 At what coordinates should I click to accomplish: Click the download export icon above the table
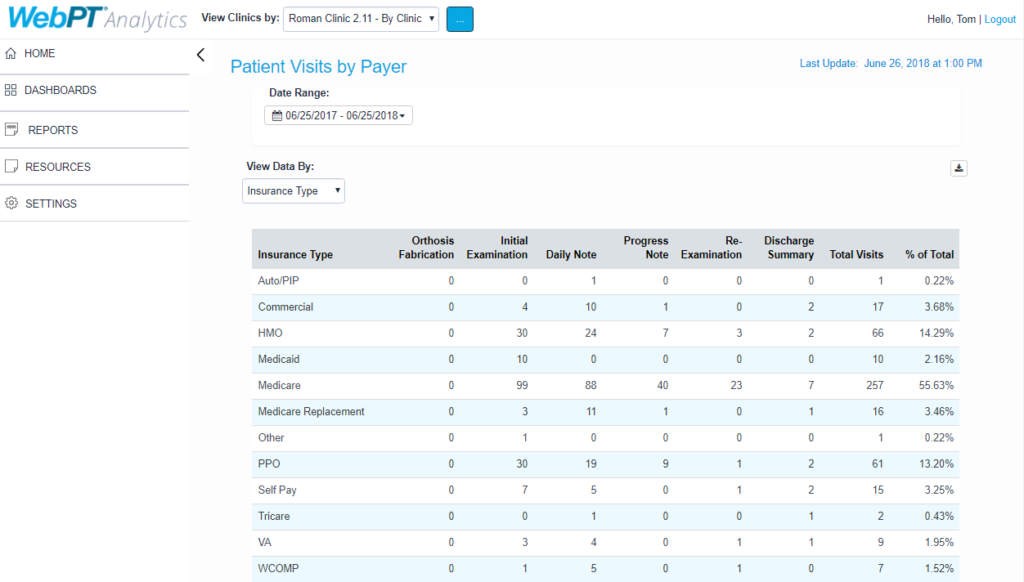tap(958, 168)
